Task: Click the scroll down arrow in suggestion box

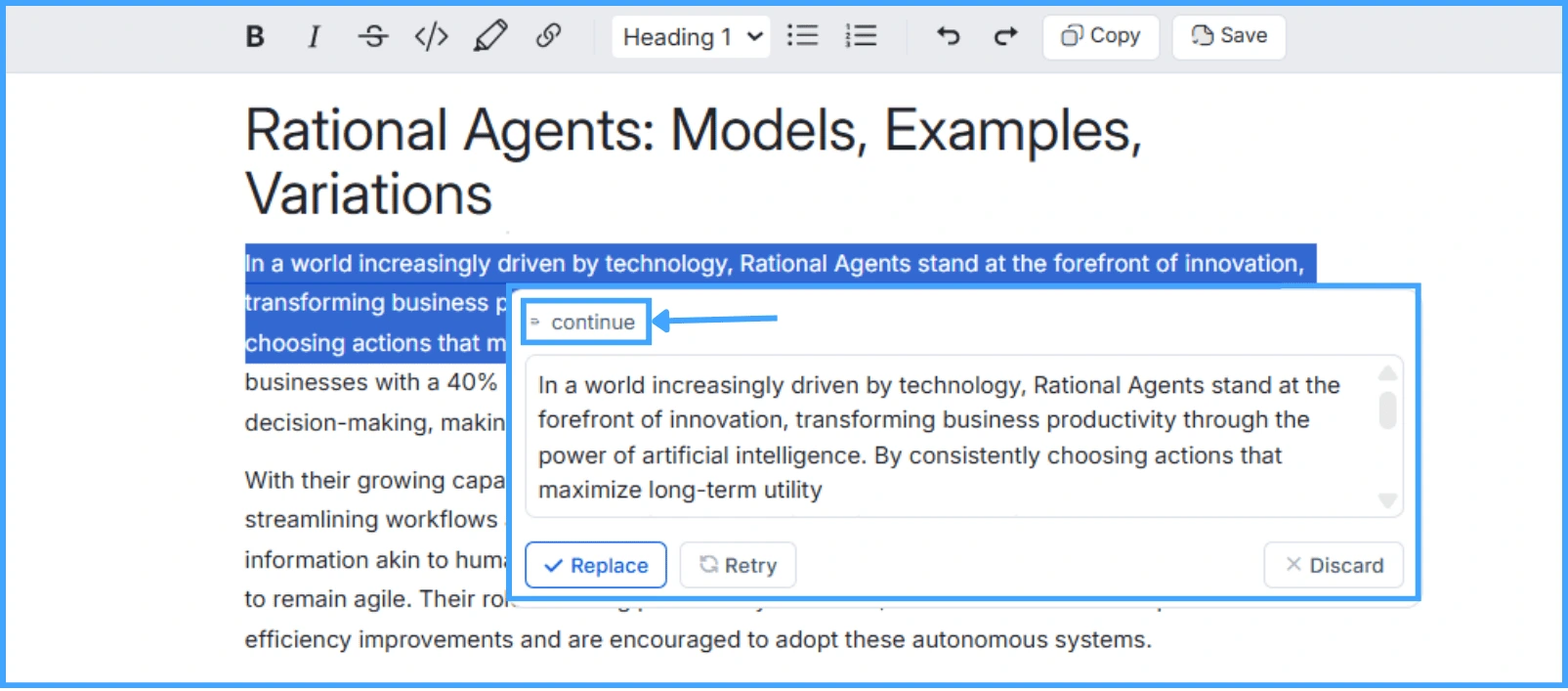Action: point(1387,500)
